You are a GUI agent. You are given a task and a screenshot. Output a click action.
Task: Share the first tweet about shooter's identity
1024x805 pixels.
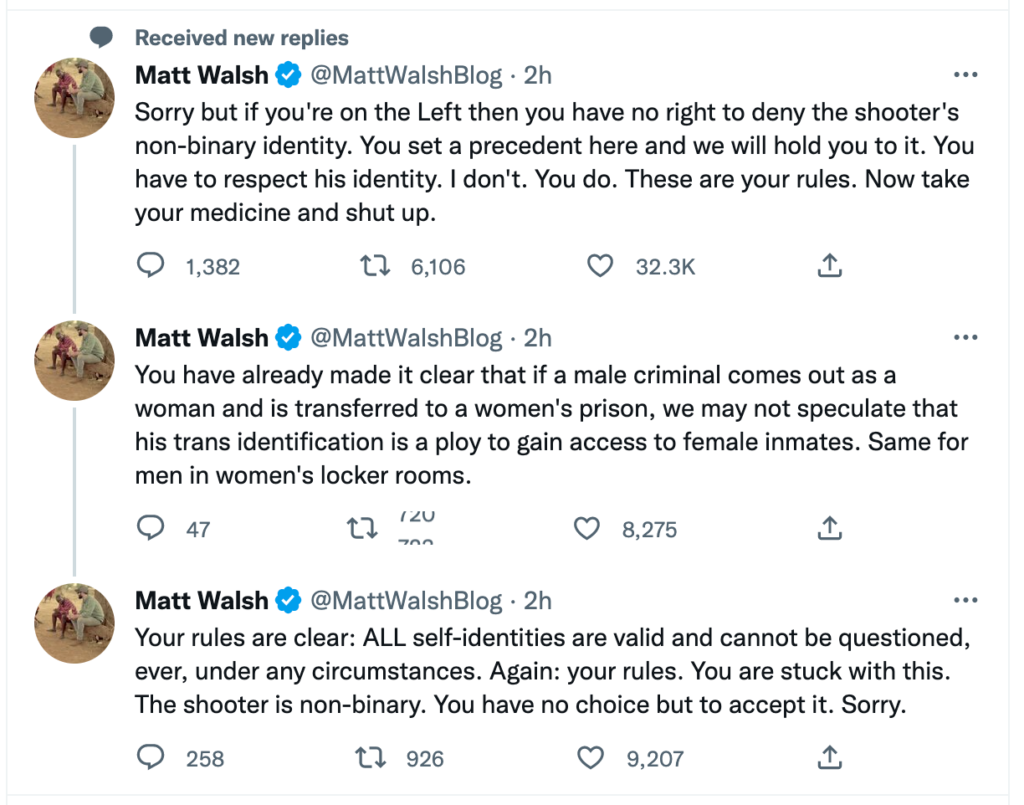pyautogui.click(x=829, y=266)
